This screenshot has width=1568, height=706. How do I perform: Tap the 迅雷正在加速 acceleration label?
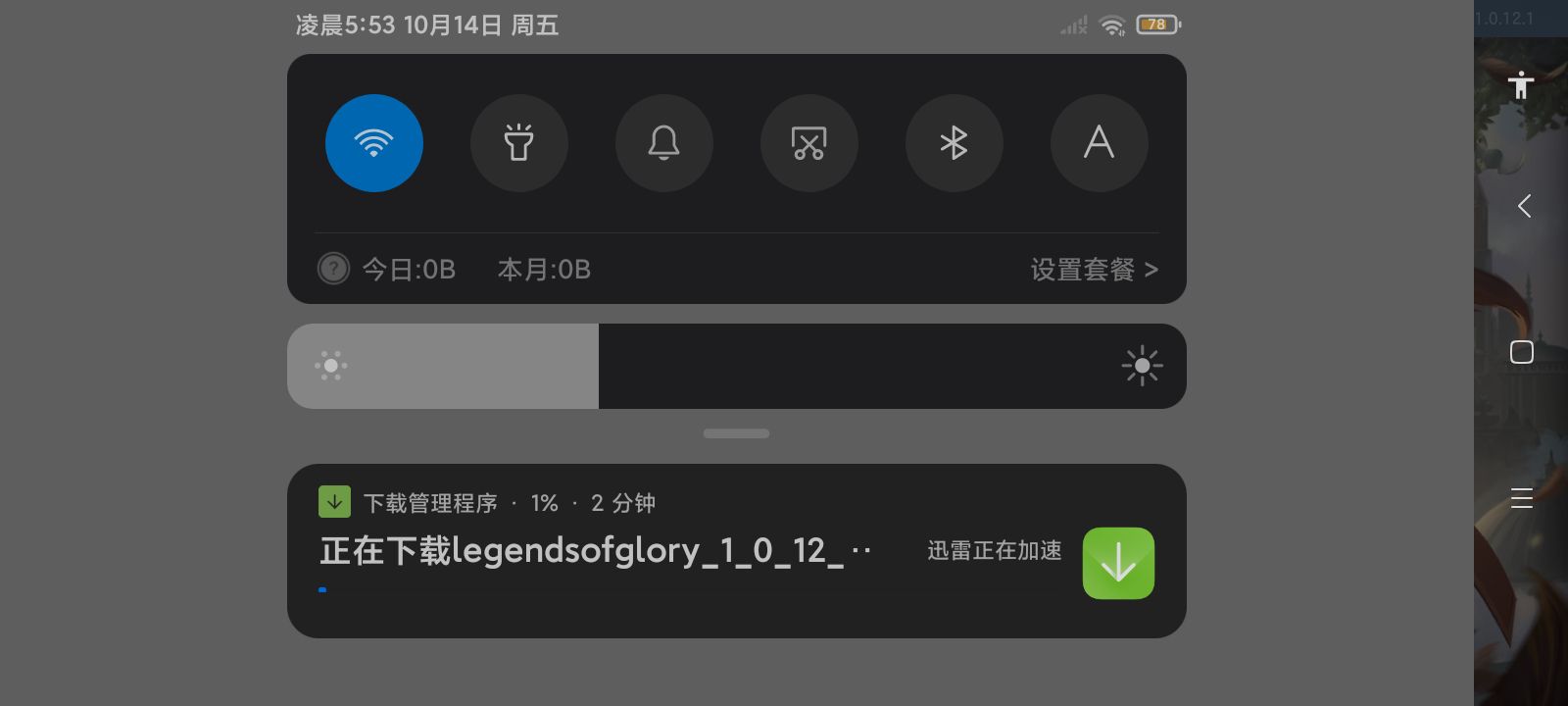995,551
